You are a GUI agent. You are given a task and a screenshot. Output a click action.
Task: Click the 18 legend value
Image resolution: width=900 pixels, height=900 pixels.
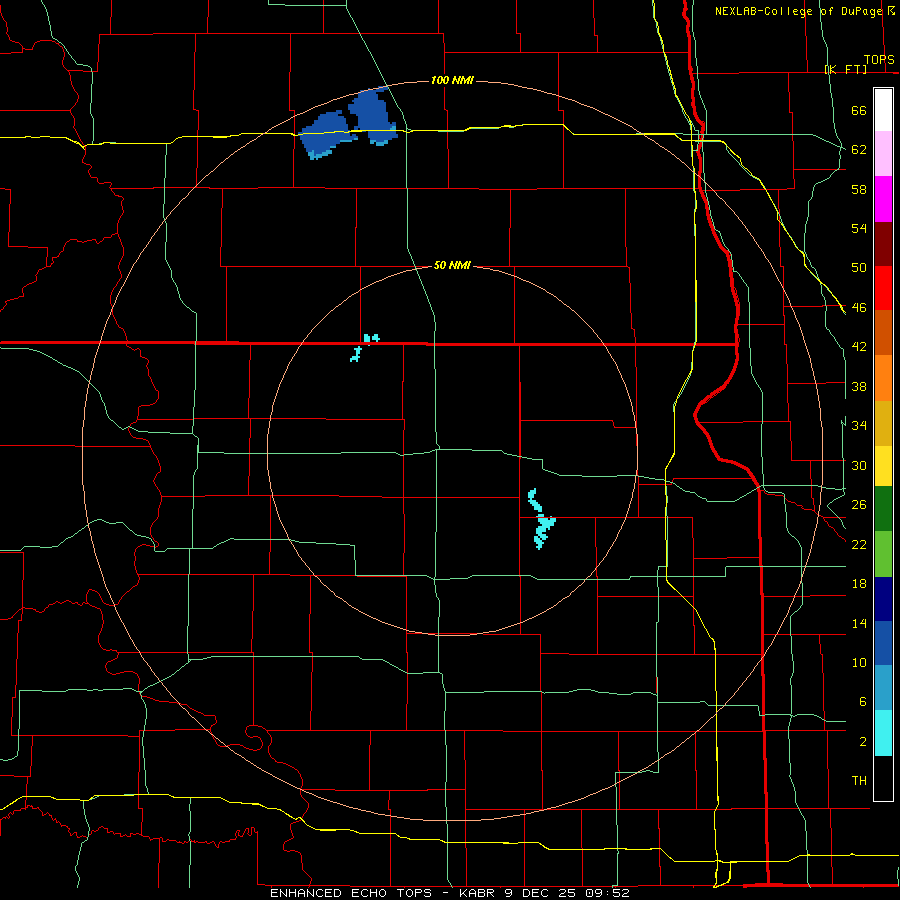[859, 584]
